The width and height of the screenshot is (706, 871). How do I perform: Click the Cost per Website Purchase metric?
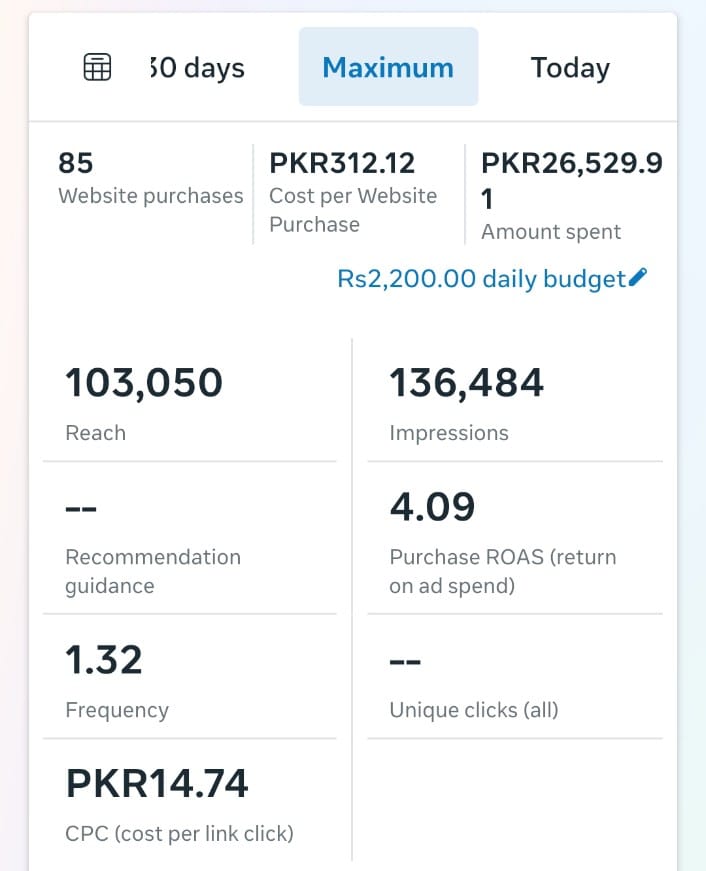[x=354, y=193]
